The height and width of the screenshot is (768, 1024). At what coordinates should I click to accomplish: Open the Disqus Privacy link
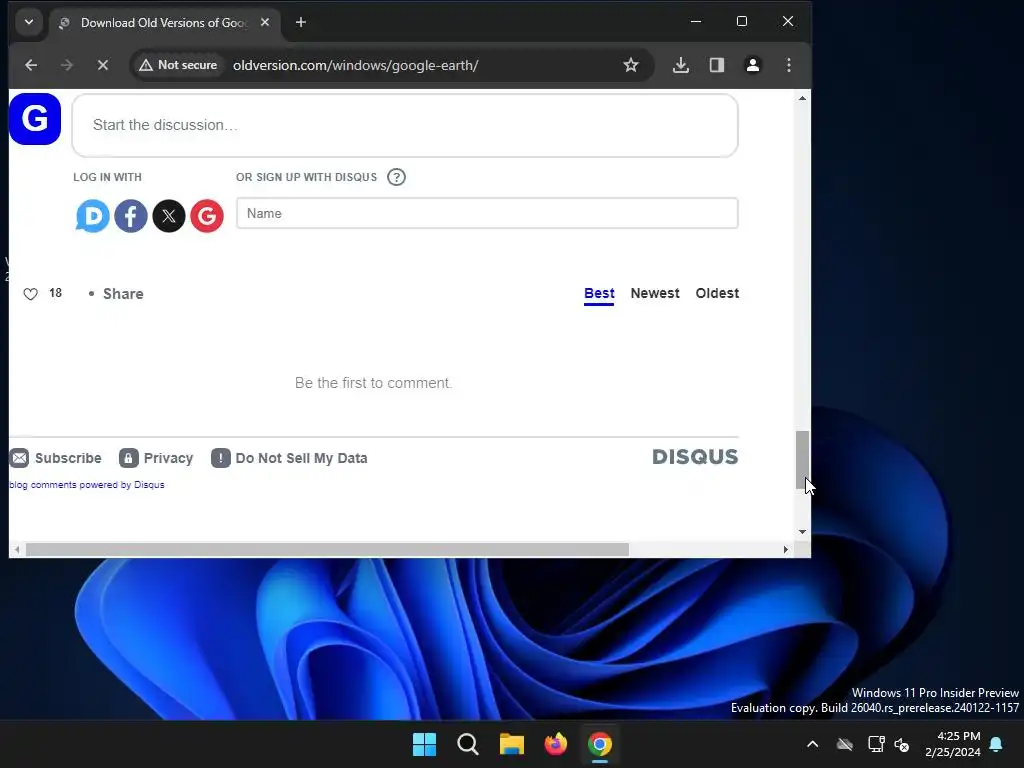click(156, 458)
